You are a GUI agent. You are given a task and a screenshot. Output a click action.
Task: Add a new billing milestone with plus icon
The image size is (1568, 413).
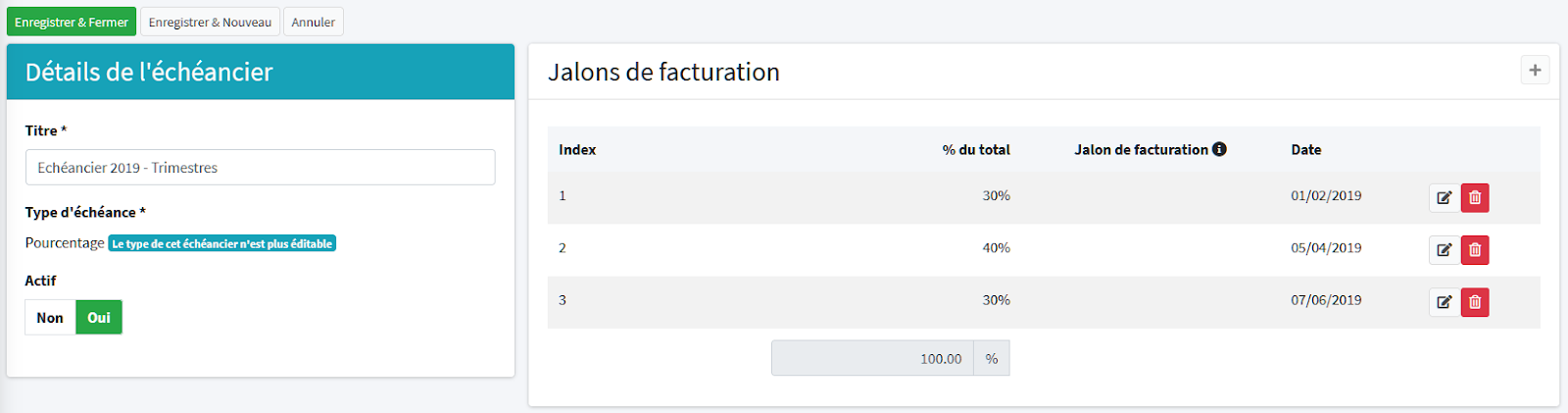point(1535,70)
